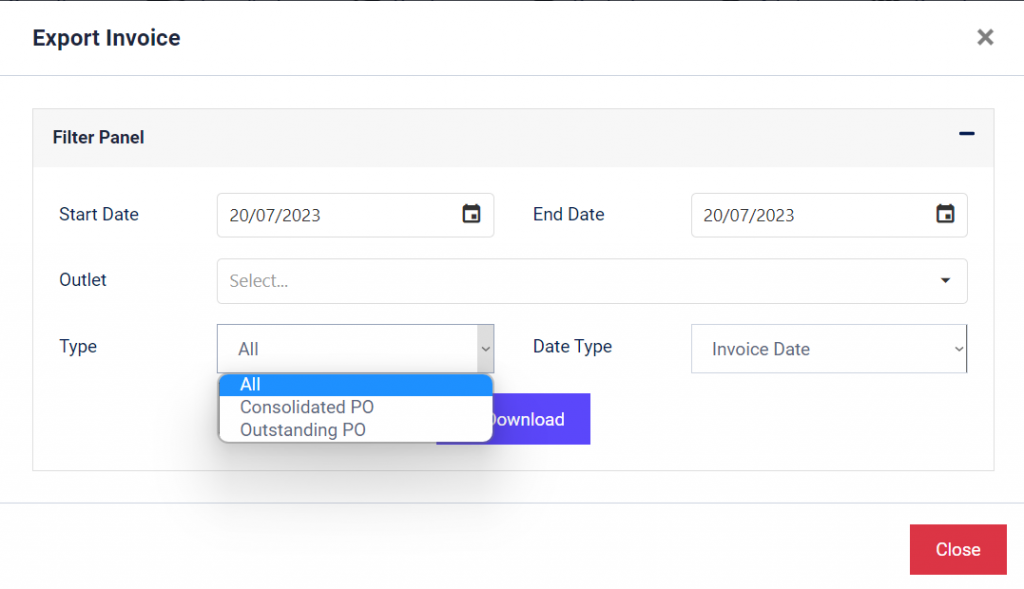Click the Start Date field showing 20/07/2023

[x=330, y=215]
